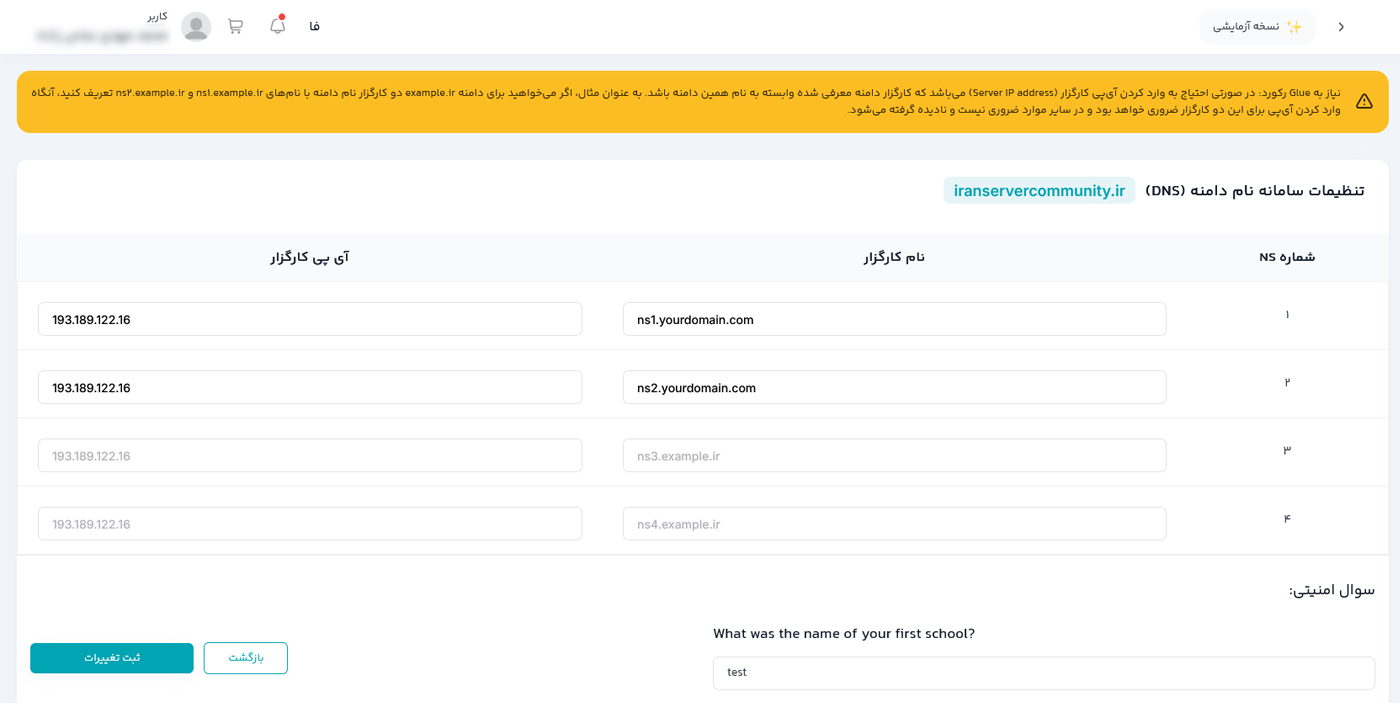
Task: Click the warning triangle icon
Action: (x=1363, y=101)
